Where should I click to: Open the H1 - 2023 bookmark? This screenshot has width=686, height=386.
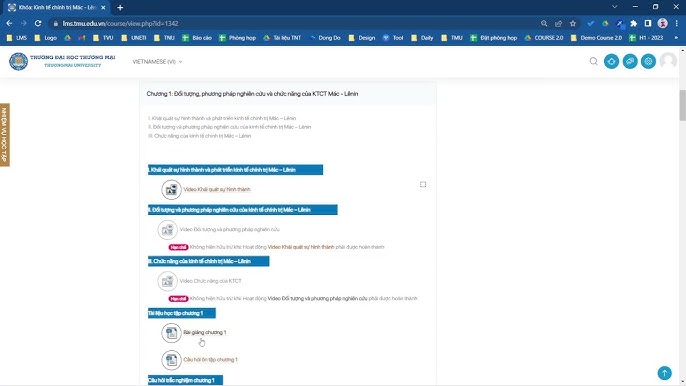(x=646, y=38)
